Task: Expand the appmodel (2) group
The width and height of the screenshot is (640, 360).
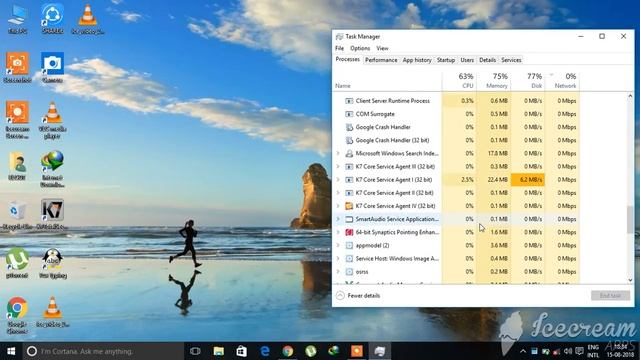Action: 338,245
